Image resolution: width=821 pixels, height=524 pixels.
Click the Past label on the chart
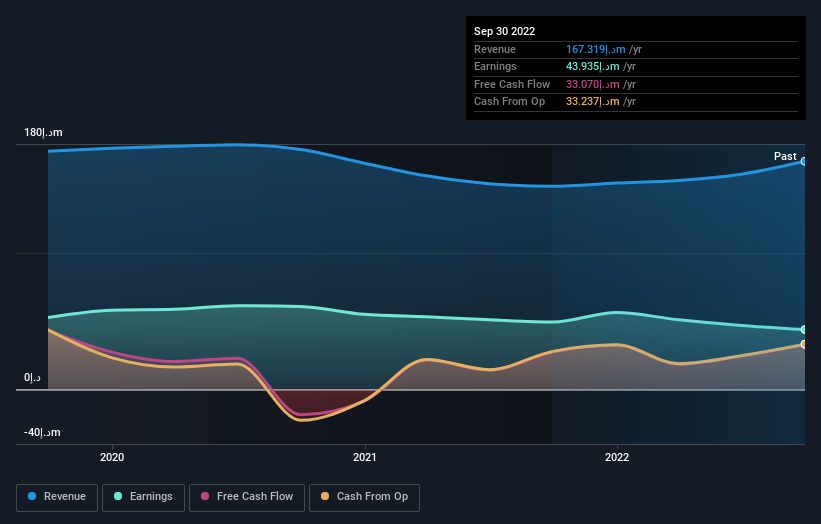(785, 156)
